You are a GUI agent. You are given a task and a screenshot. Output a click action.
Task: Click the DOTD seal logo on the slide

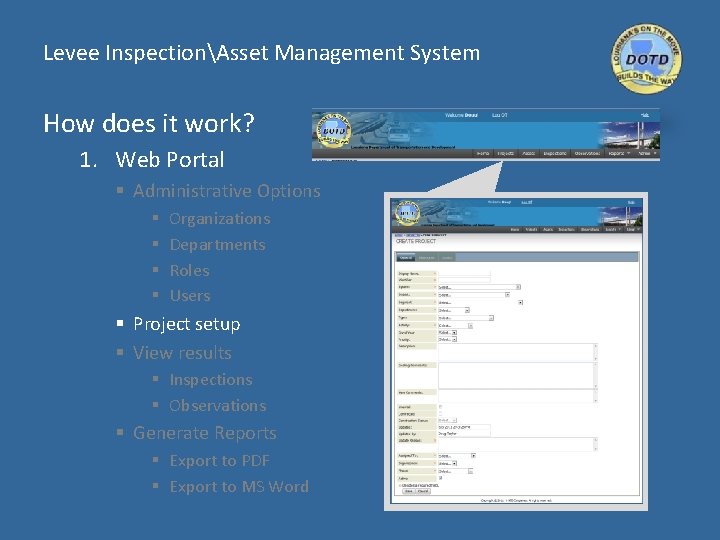click(647, 58)
